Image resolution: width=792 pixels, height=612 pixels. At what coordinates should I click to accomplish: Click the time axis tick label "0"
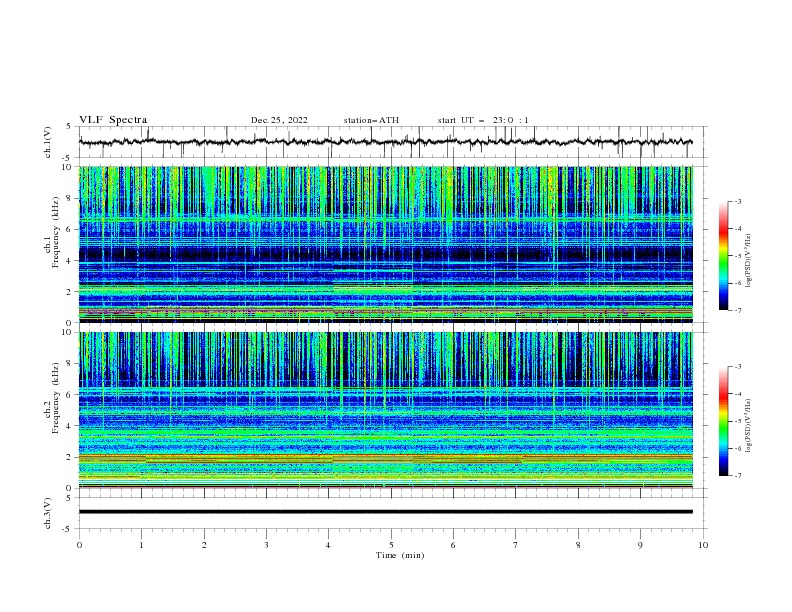79,545
